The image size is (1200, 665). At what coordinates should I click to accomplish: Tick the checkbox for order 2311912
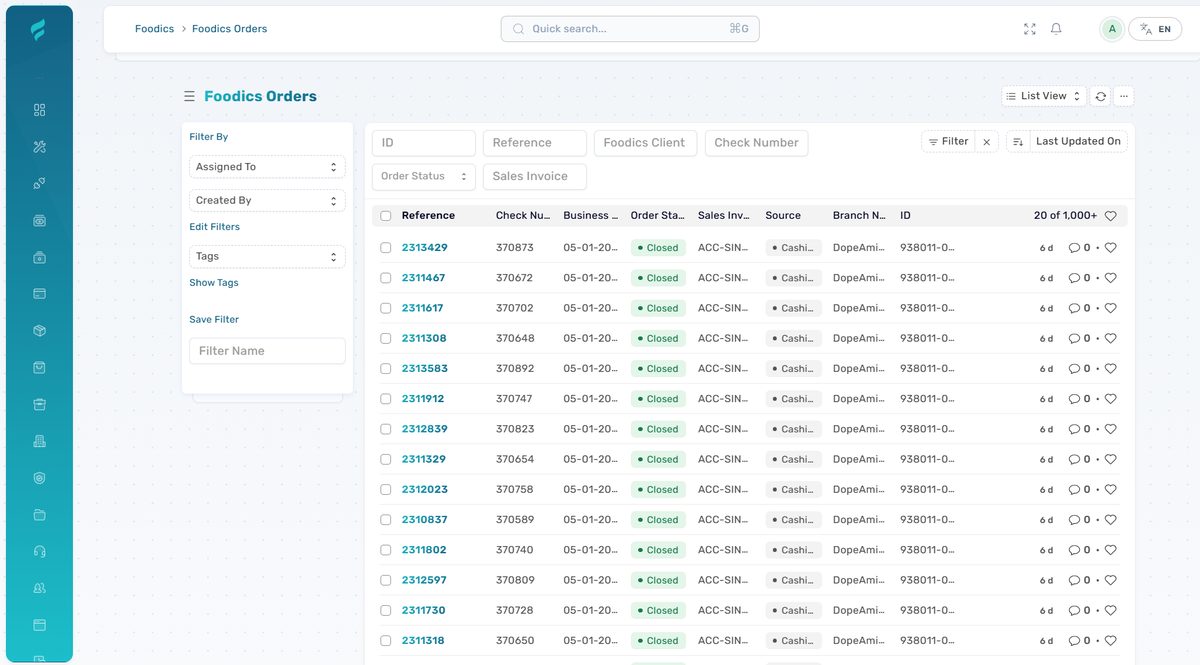coord(386,399)
